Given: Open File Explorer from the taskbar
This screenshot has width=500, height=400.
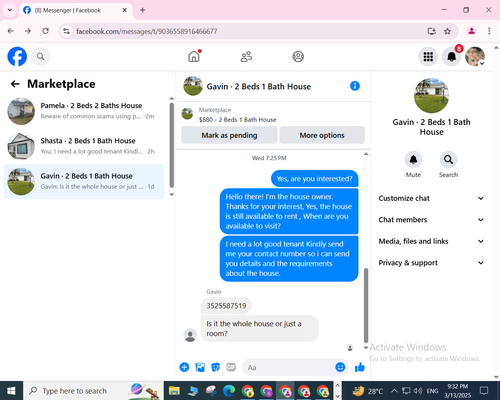Looking at the screenshot, I should click(174, 391).
